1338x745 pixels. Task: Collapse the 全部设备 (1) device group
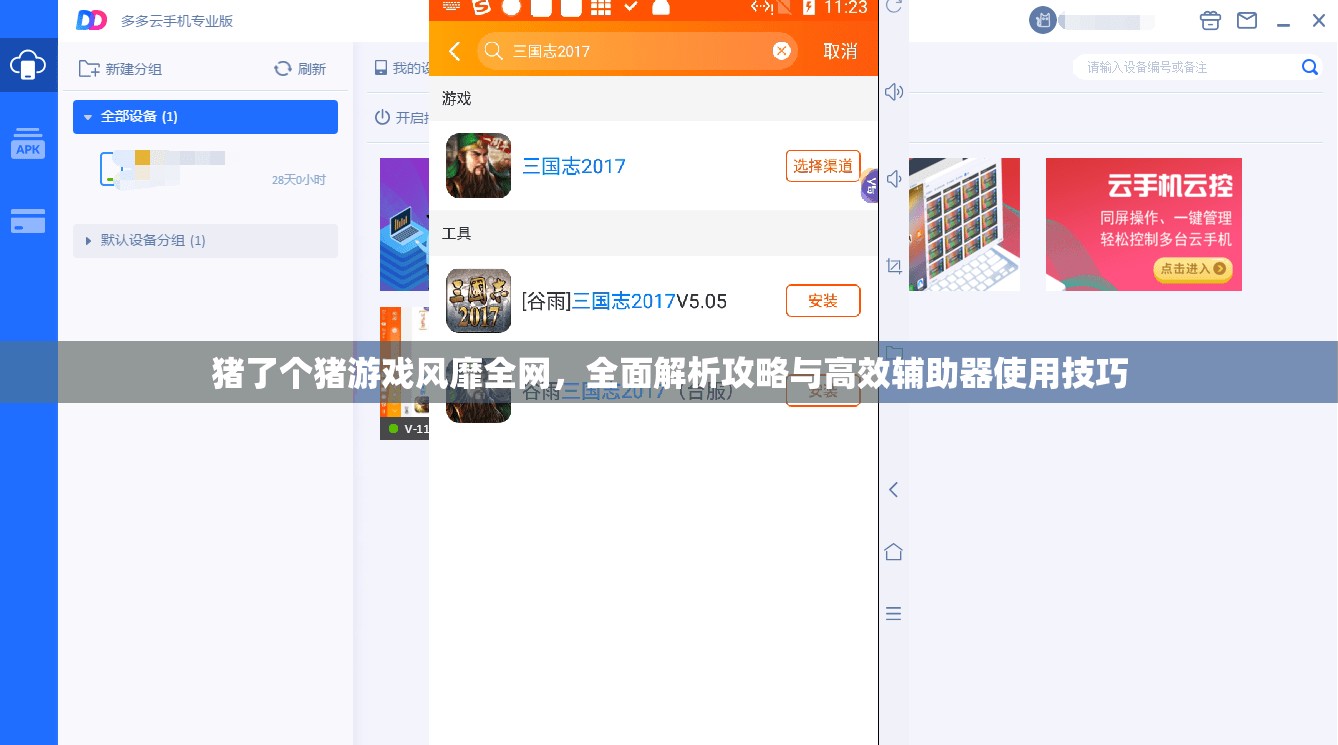139,116
